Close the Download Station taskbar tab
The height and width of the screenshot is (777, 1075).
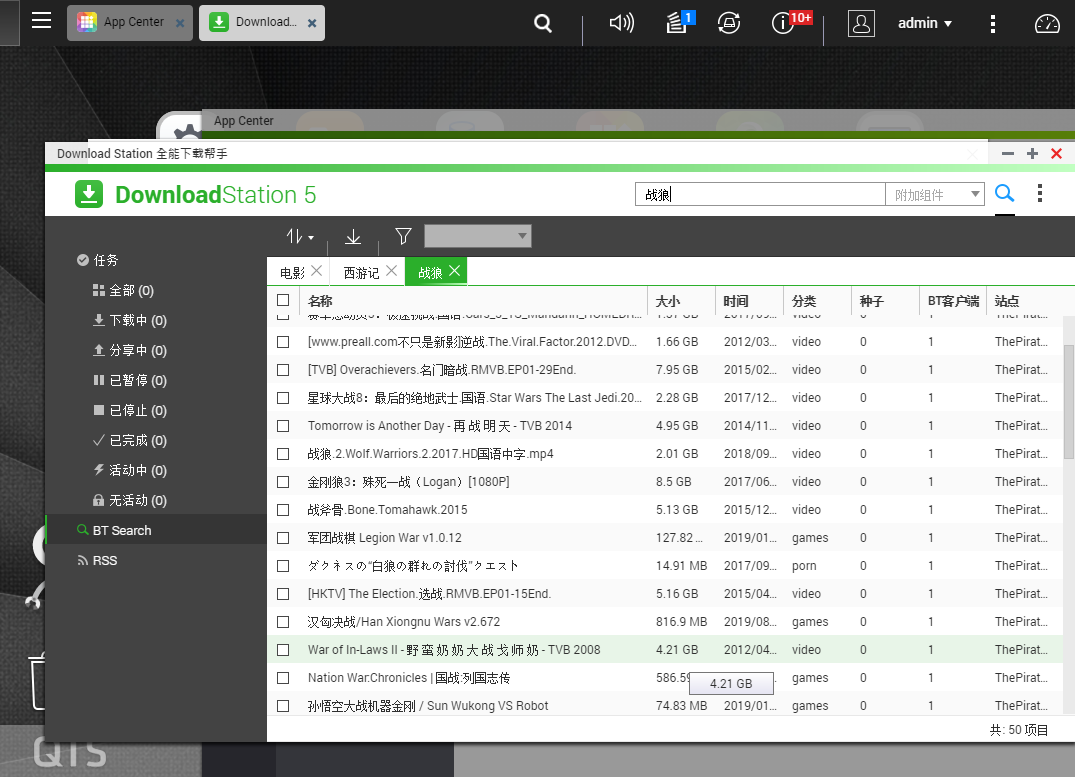(312, 23)
